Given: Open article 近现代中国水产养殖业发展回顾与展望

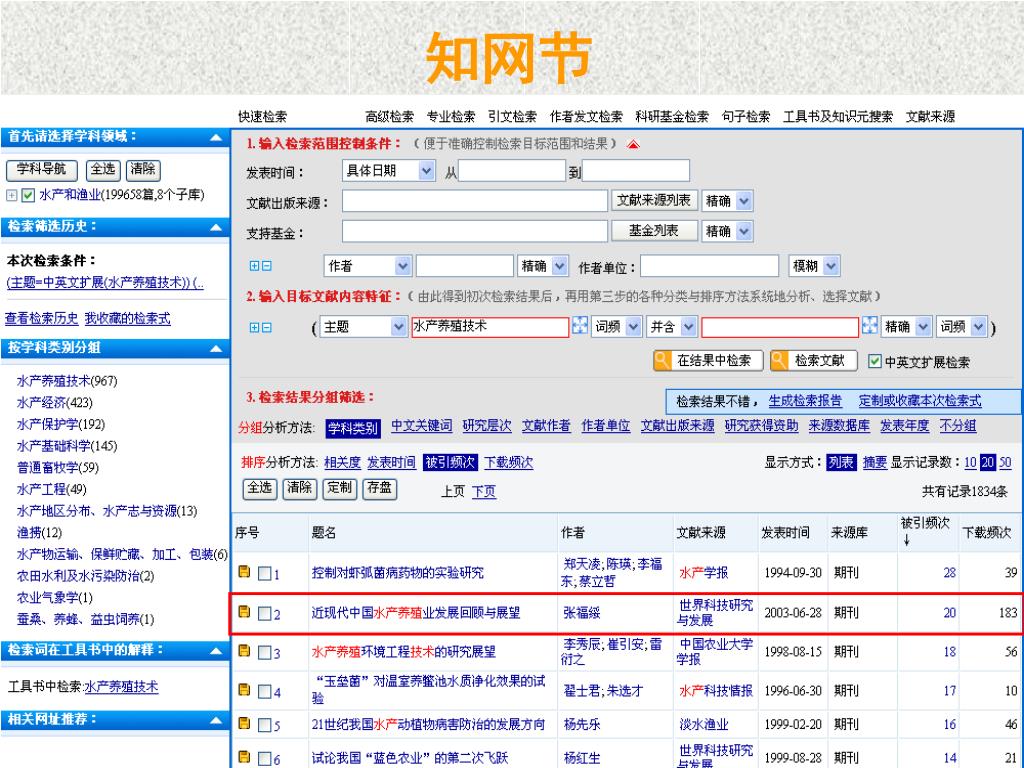Looking at the screenshot, I should click(x=416, y=613).
